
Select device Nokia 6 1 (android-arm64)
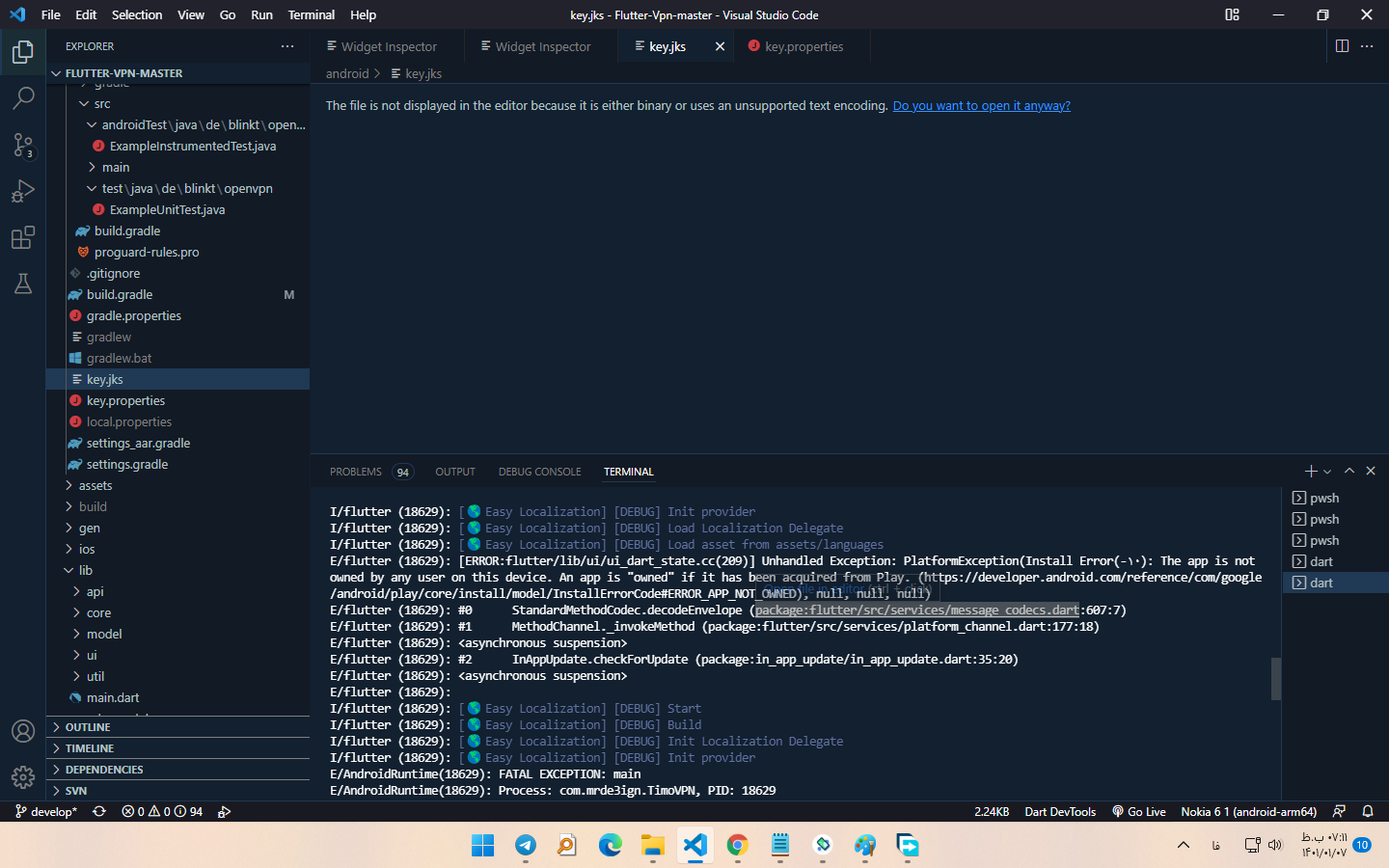click(1248, 812)
